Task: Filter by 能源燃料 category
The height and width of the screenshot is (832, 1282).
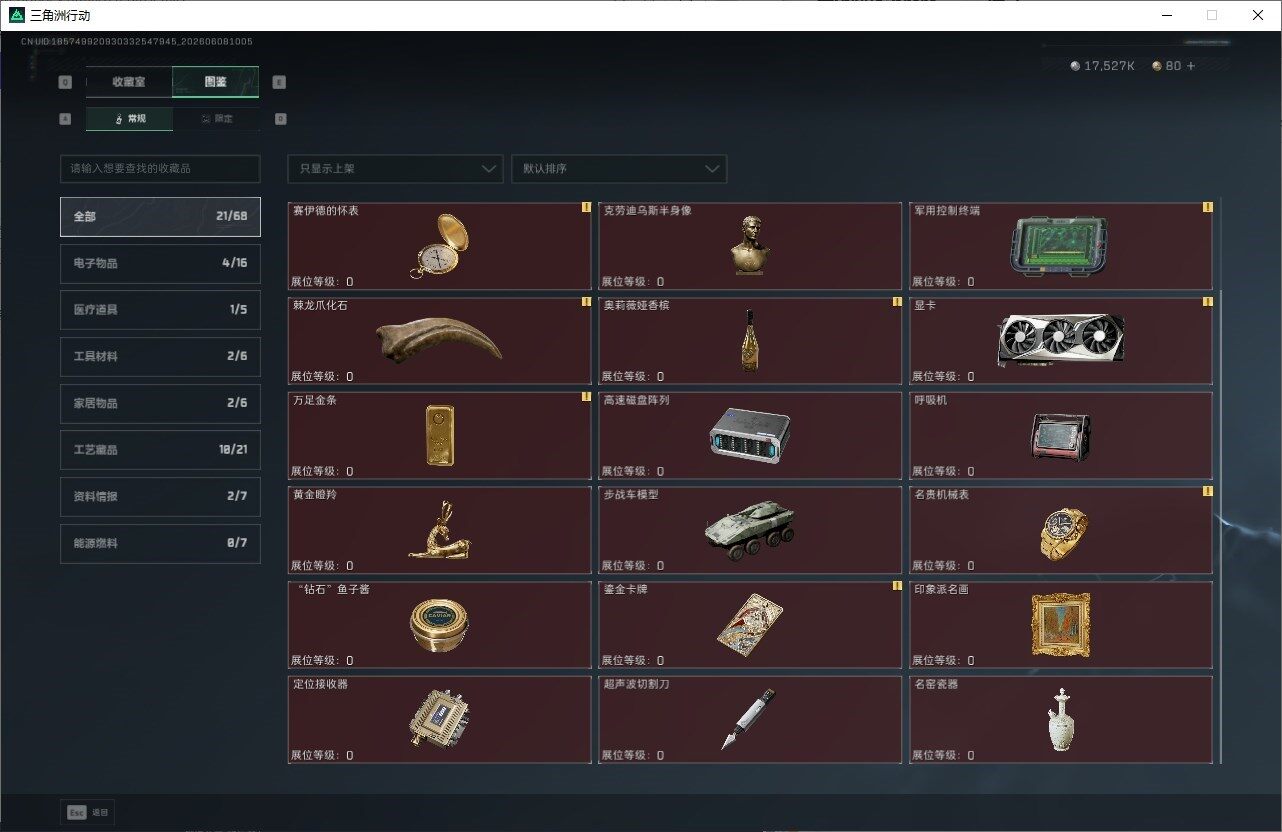Action: pyautogui.click(x=160, y=543)
